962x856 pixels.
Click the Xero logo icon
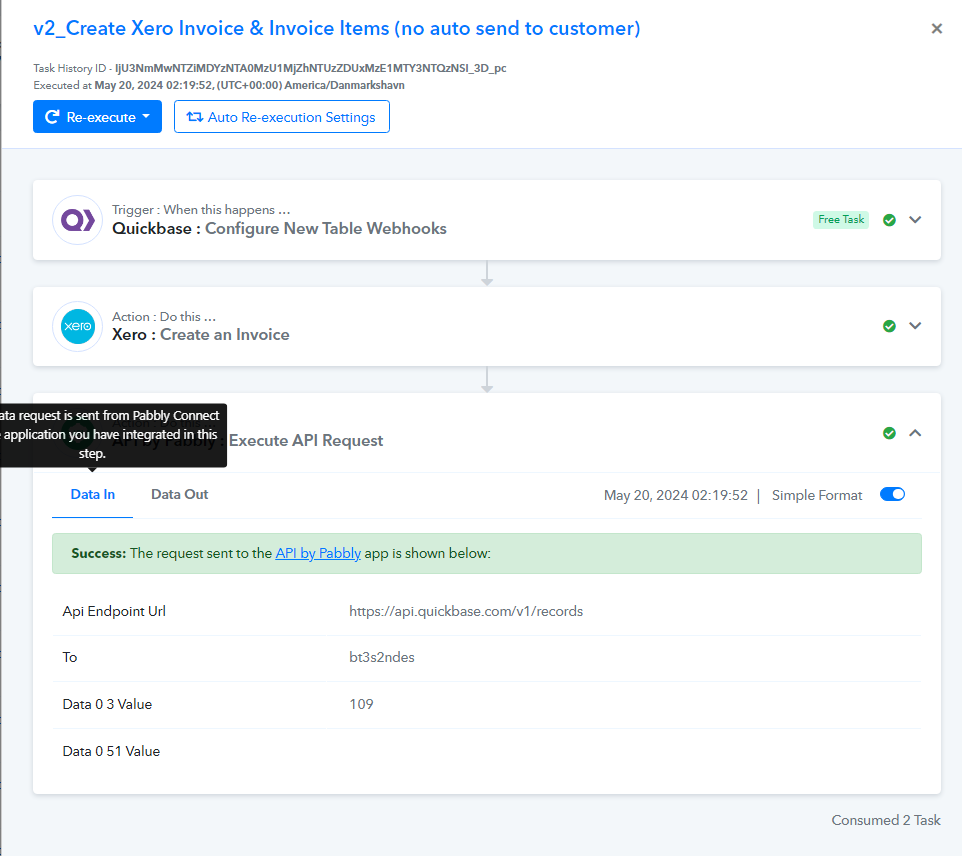tap(77, 326)
